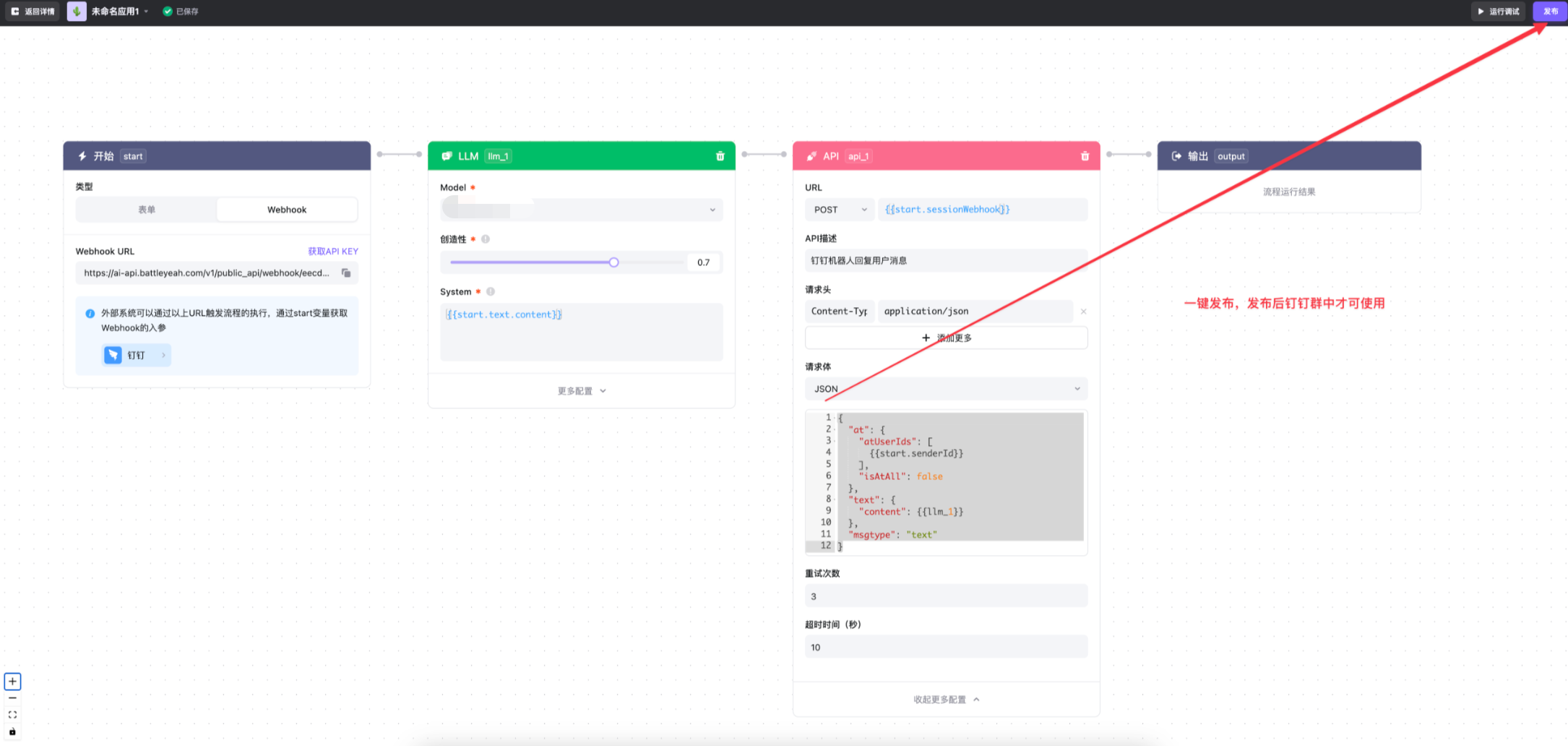Click the DingTalk logo icon
The height and width of the screenshot is (746, 1568).
[x=113, y=355]
